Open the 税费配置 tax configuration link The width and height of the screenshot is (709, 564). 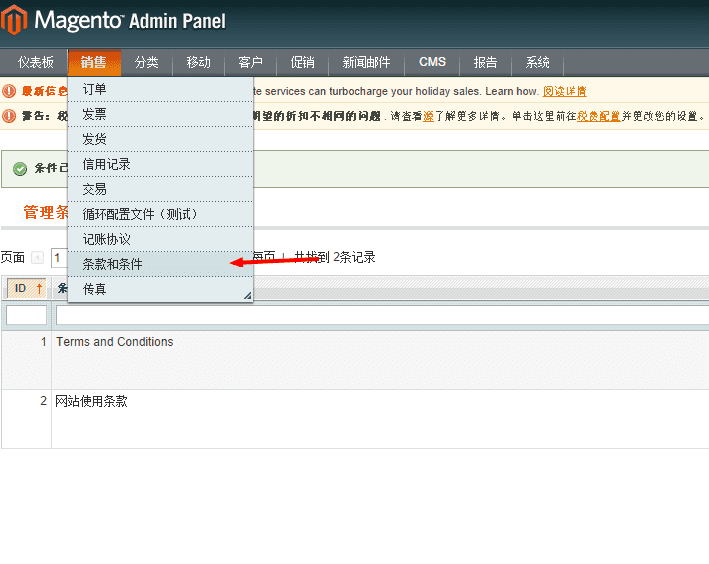[x=599, y=116]
